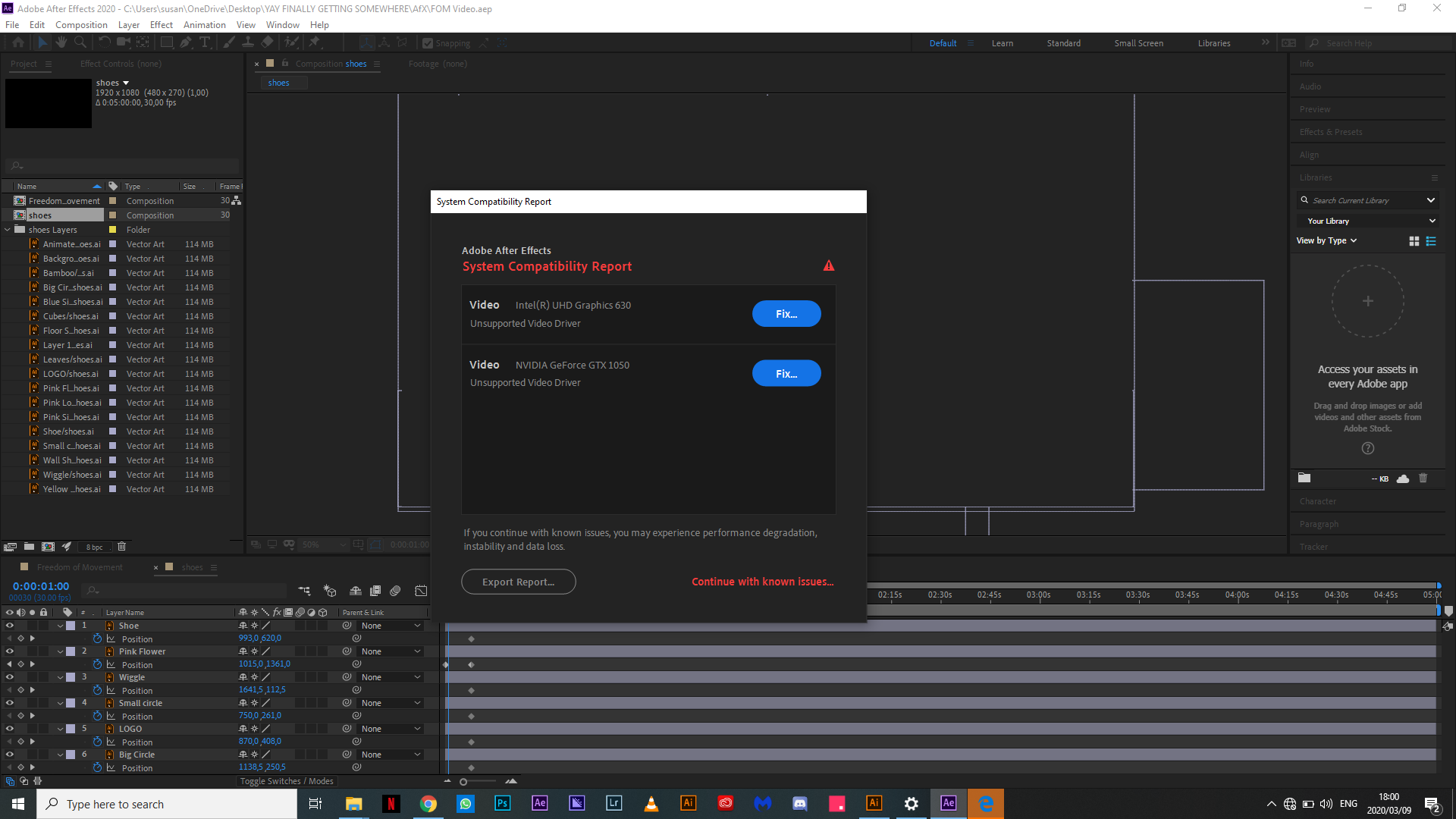Image resolution: width=1456 pixels, height=819 pixels.
Task: Click the Pink Flower layer label color swatch
Action: (x=71, y=651)
